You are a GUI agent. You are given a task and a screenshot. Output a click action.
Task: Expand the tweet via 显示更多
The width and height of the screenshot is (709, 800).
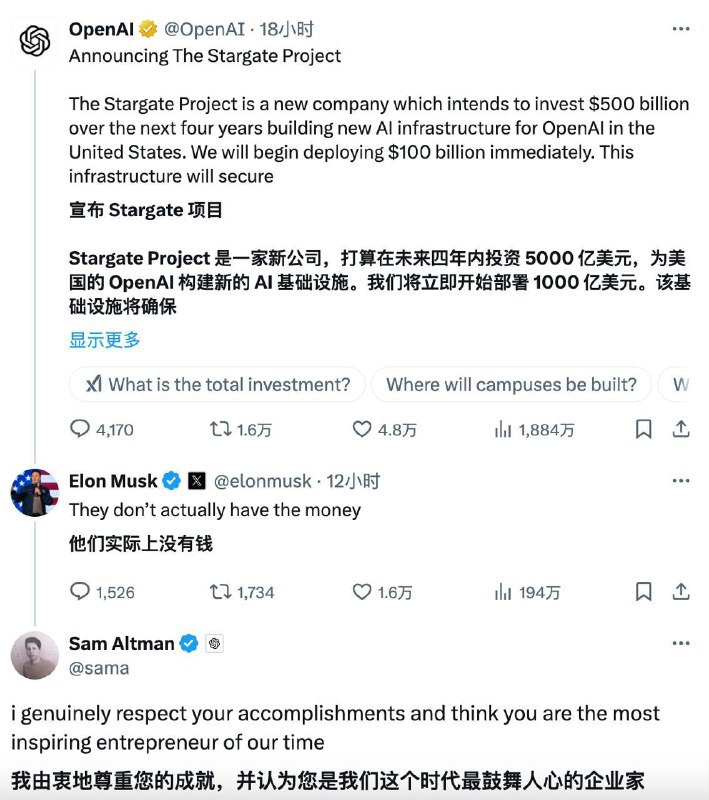tap(103, 340)
